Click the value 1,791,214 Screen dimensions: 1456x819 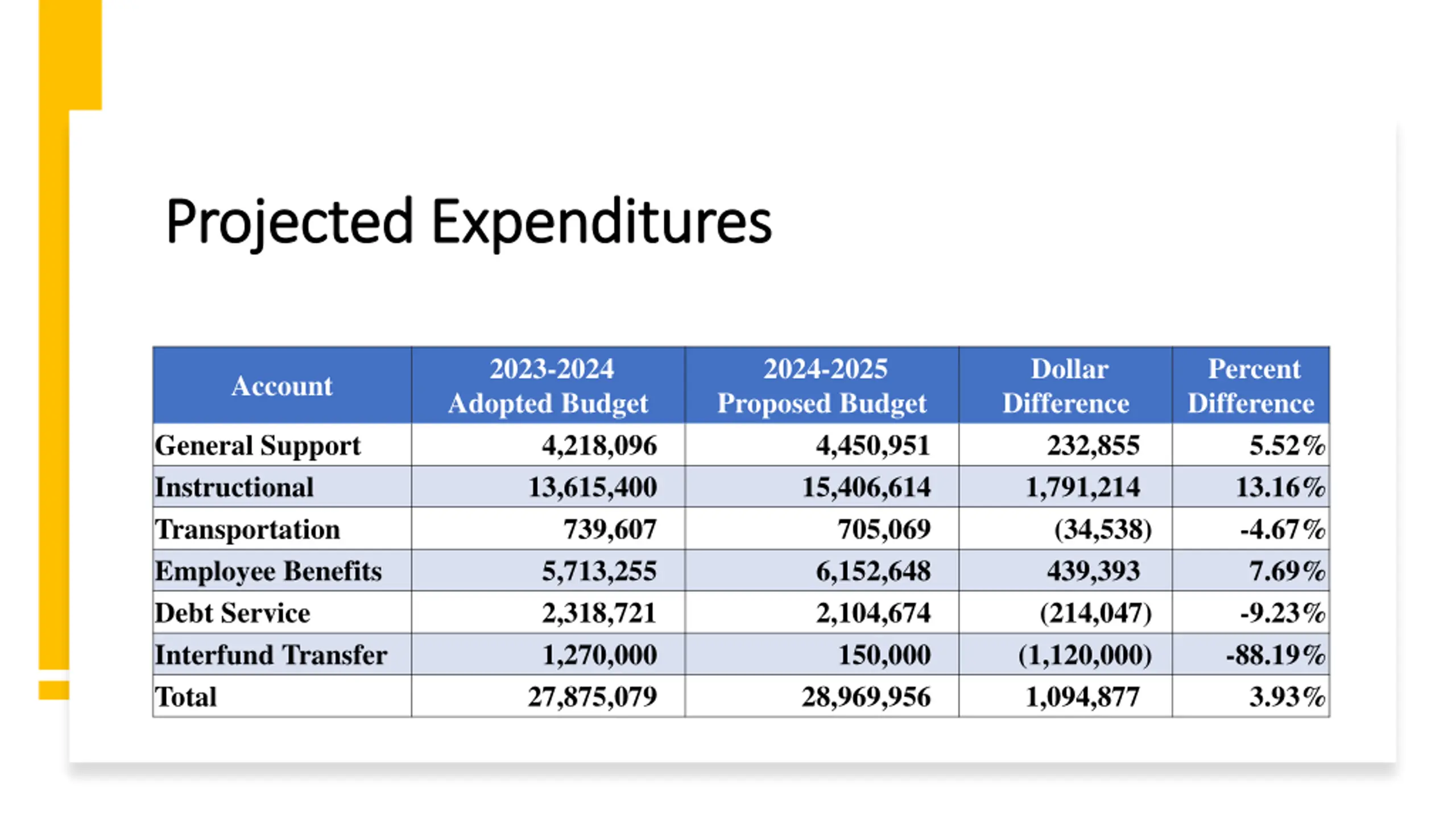tap(1083, 487)
